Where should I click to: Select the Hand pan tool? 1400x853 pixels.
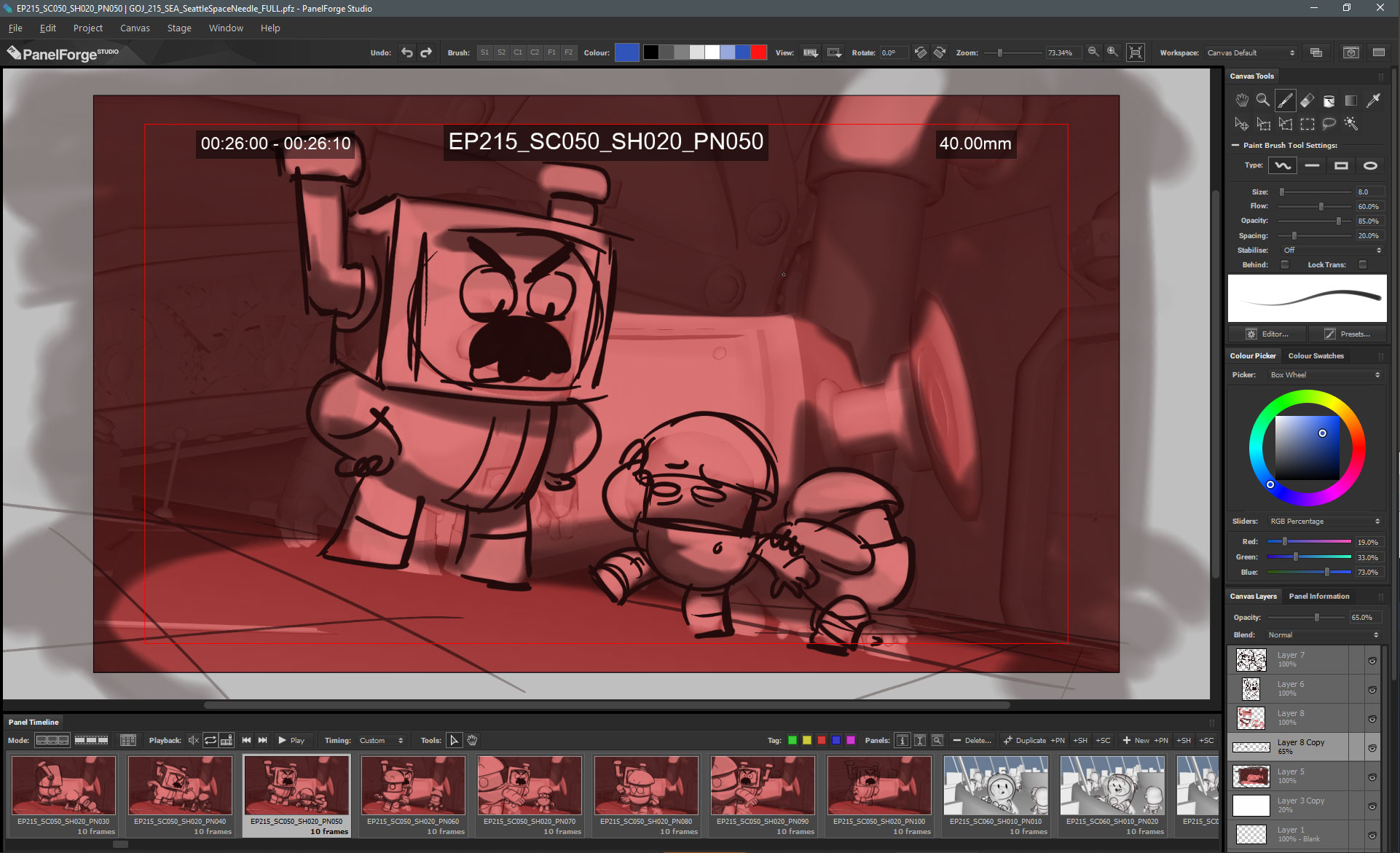click(x=1242, y=100)
